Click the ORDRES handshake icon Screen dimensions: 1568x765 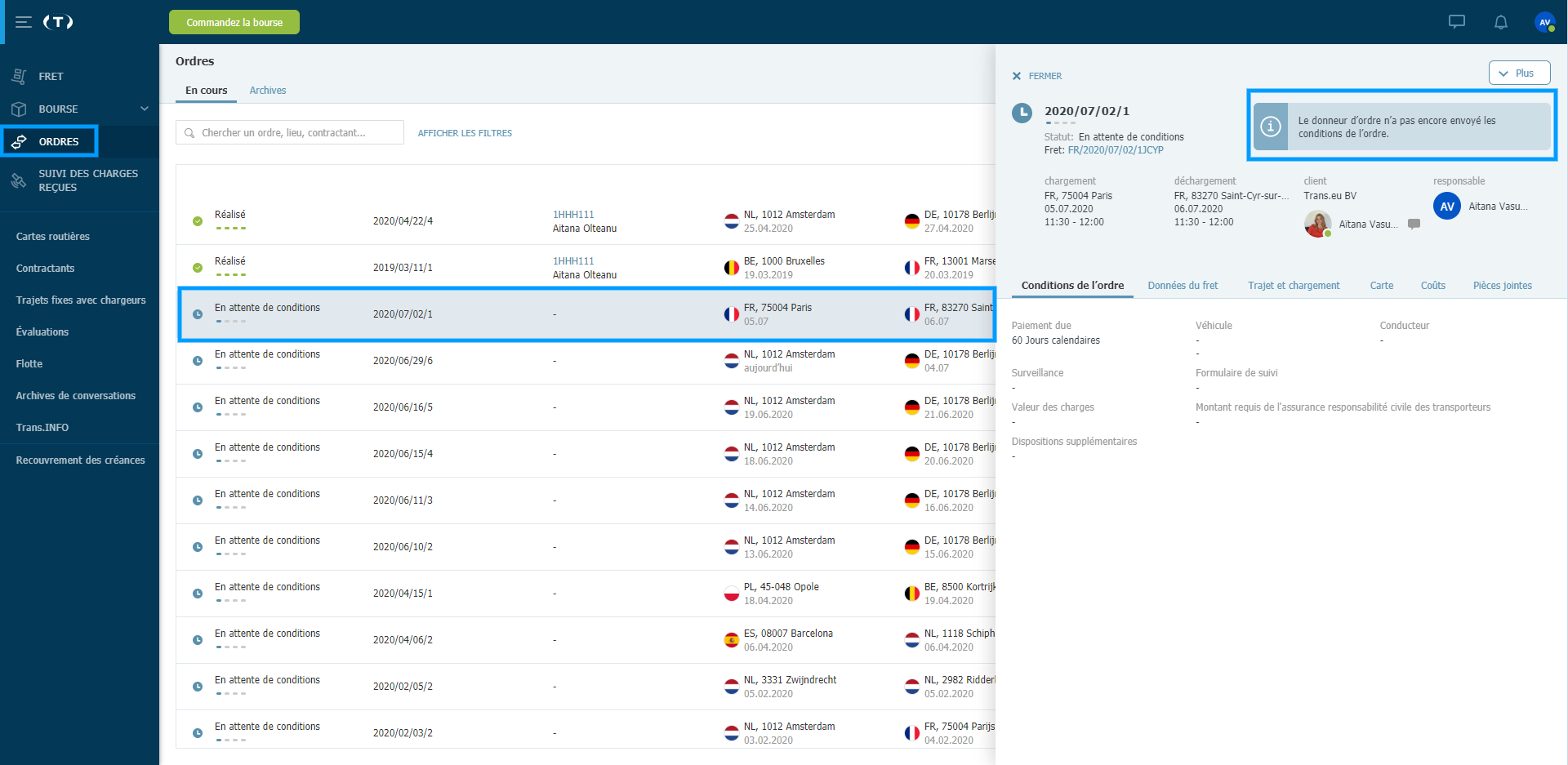(x=19, y=141)
